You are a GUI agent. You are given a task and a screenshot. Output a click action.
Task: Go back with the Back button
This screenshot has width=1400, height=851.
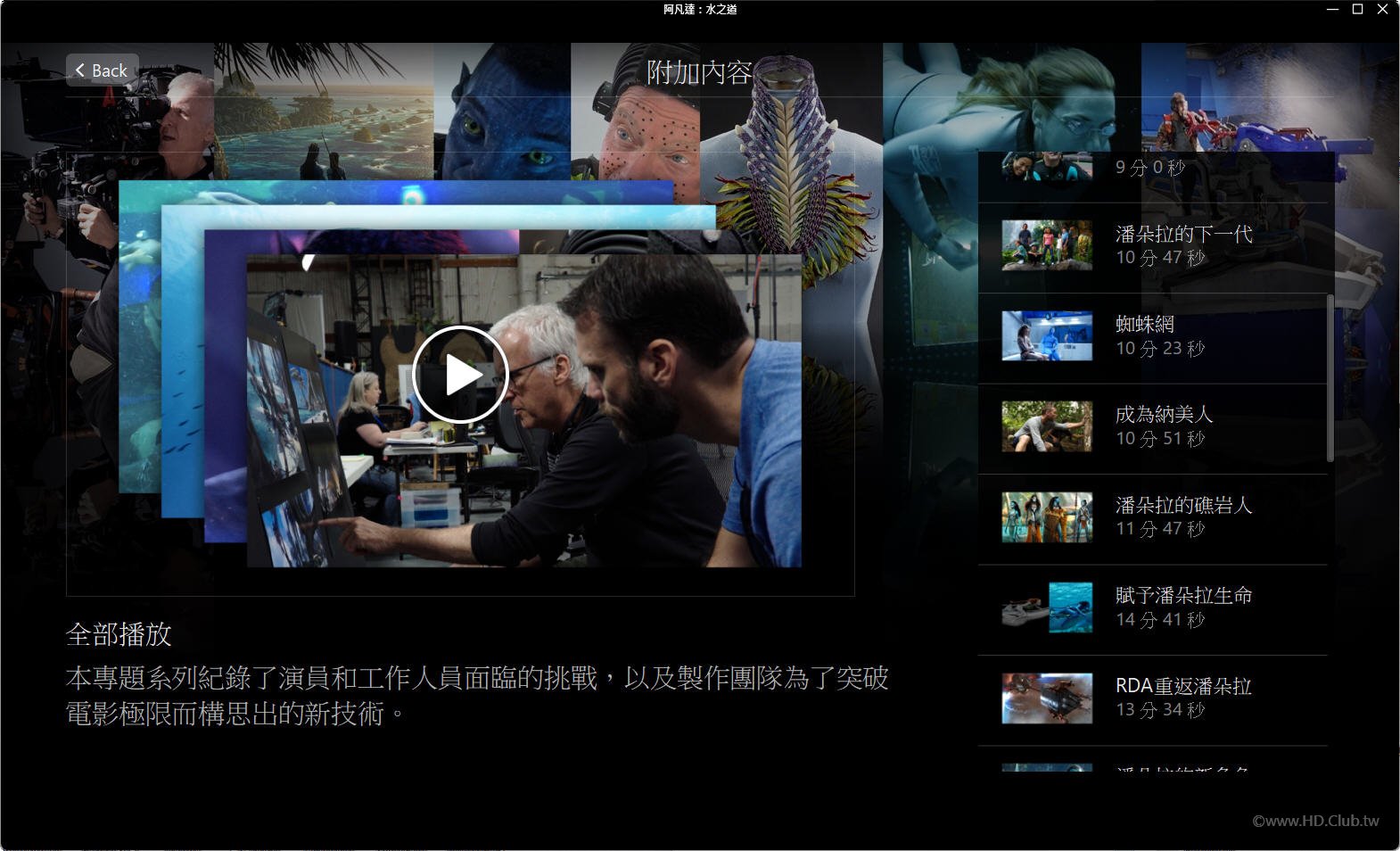tap(102, 70)
